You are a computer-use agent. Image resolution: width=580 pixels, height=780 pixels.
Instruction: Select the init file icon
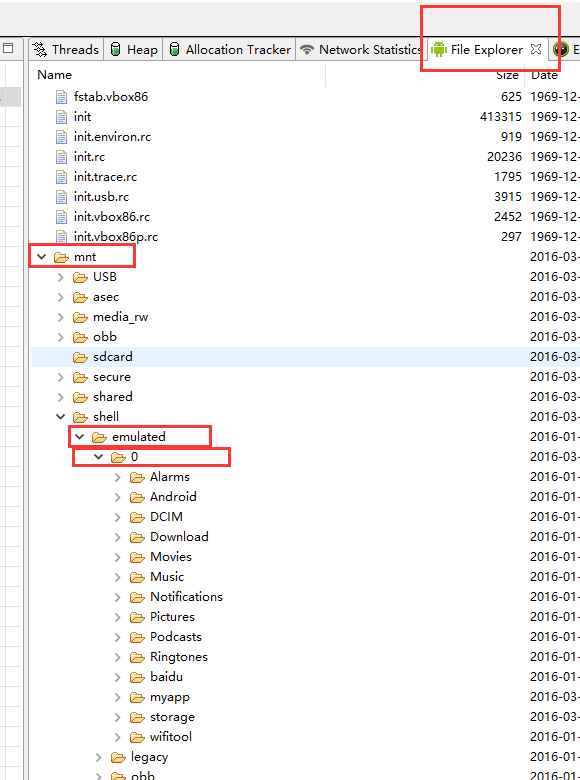coord(61,117)
